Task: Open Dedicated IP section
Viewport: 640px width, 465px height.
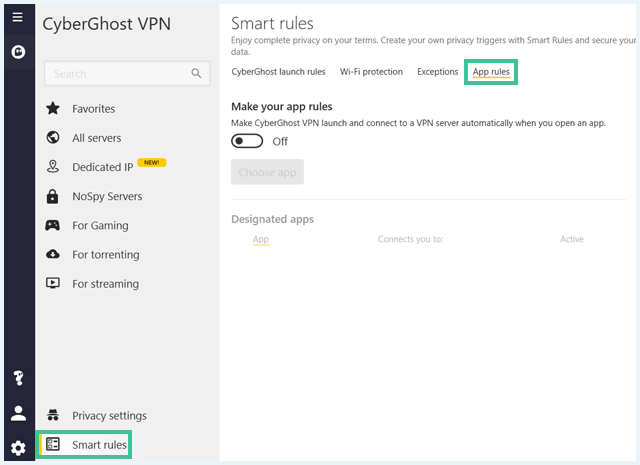Action: click(102, 167)
